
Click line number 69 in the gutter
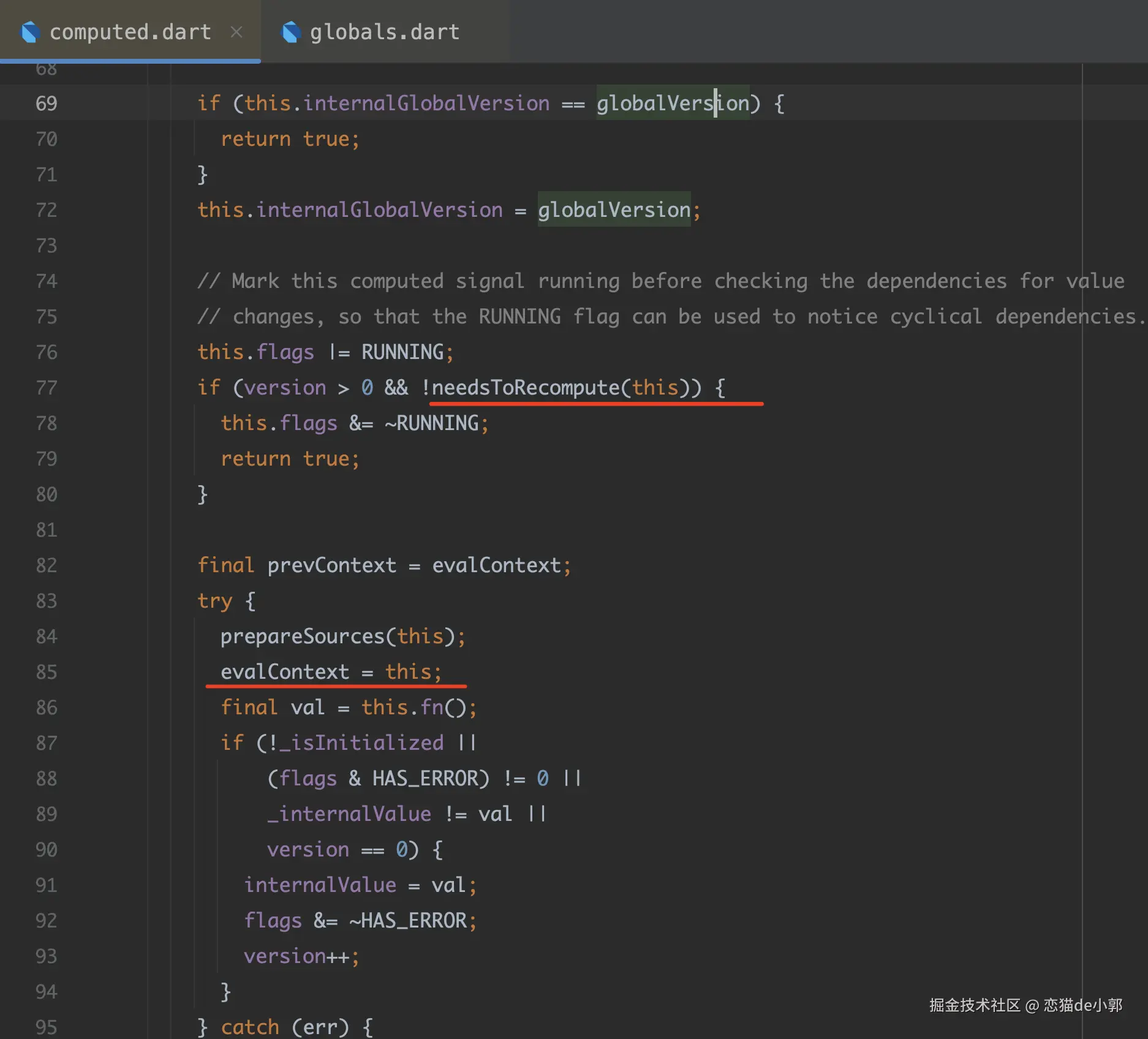47,104
